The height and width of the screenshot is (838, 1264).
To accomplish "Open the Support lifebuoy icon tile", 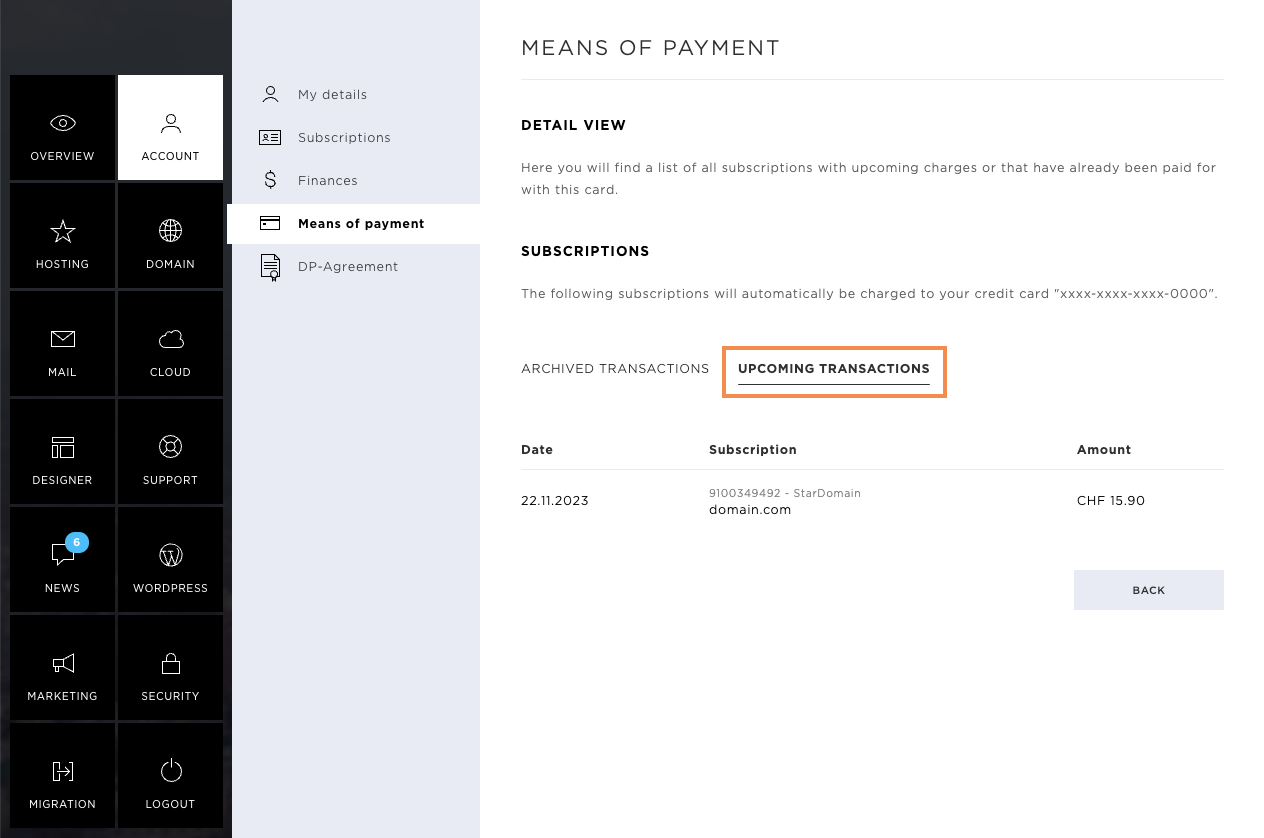I will tap(170, 452).
